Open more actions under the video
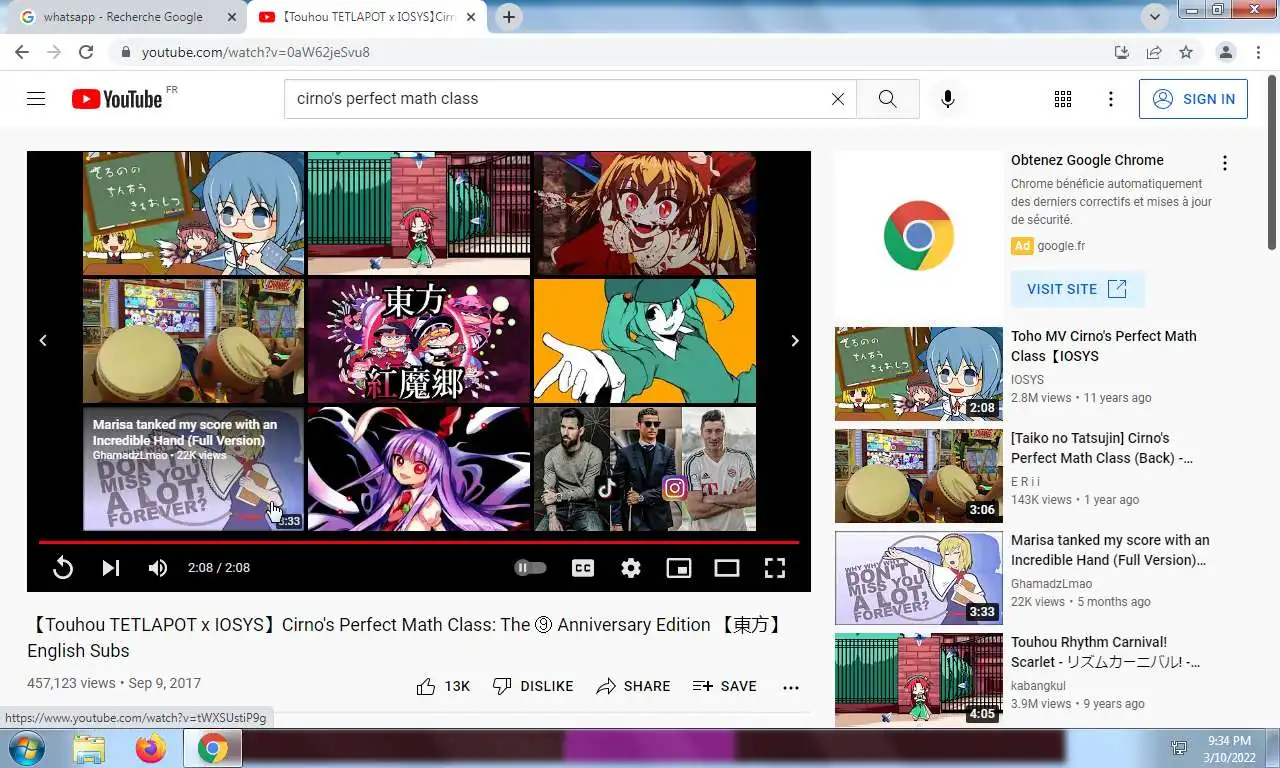This screenshot has height=768, width=1280. [x=791, y=687]
